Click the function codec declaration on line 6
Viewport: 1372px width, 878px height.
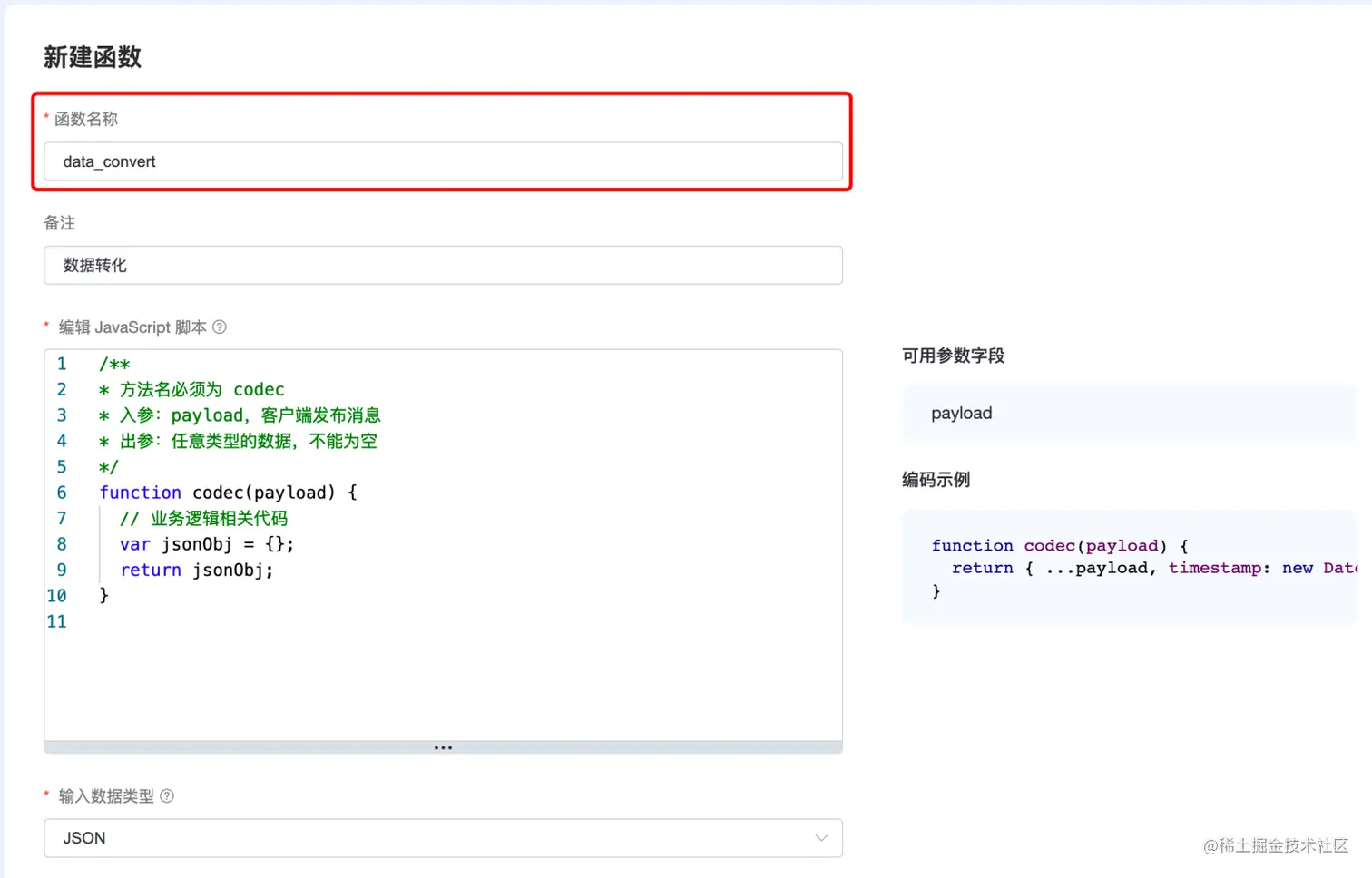[x=227, y=492]
